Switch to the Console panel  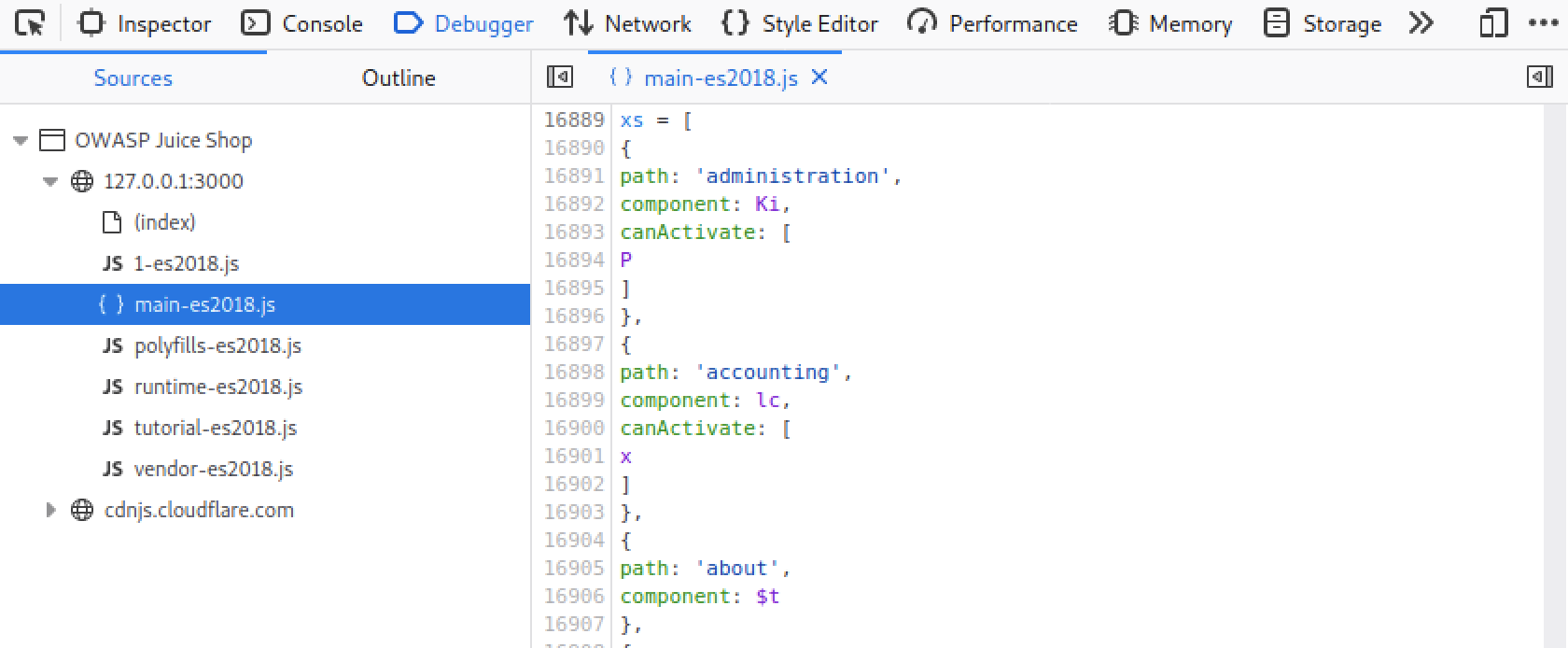(301, 23)
